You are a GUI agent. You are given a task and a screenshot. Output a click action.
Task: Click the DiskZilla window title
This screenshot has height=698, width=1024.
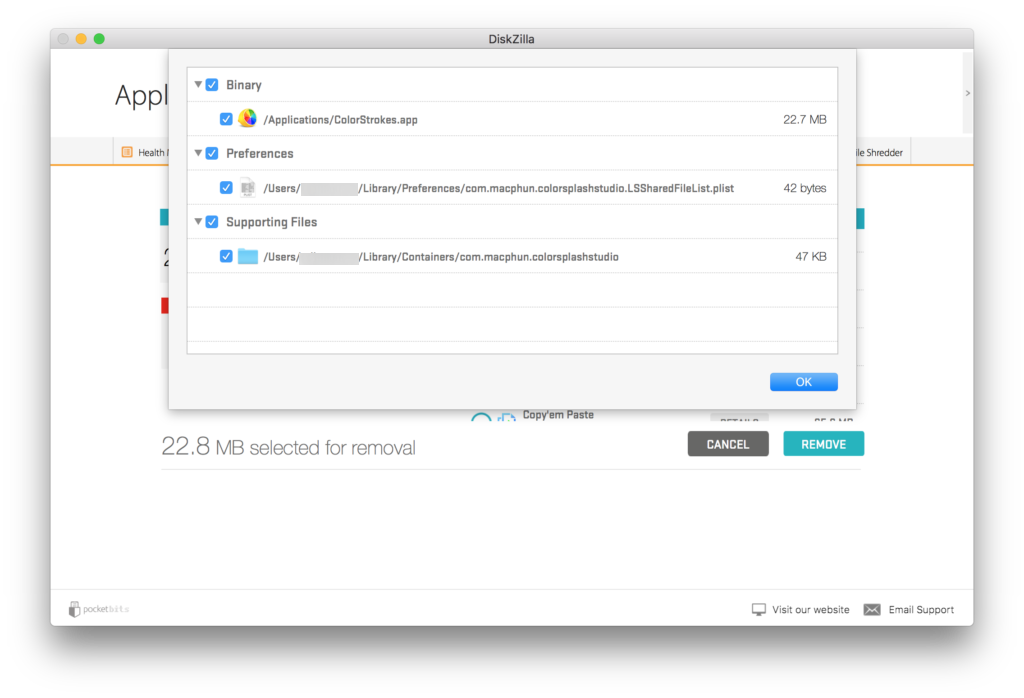click(511, 39)
